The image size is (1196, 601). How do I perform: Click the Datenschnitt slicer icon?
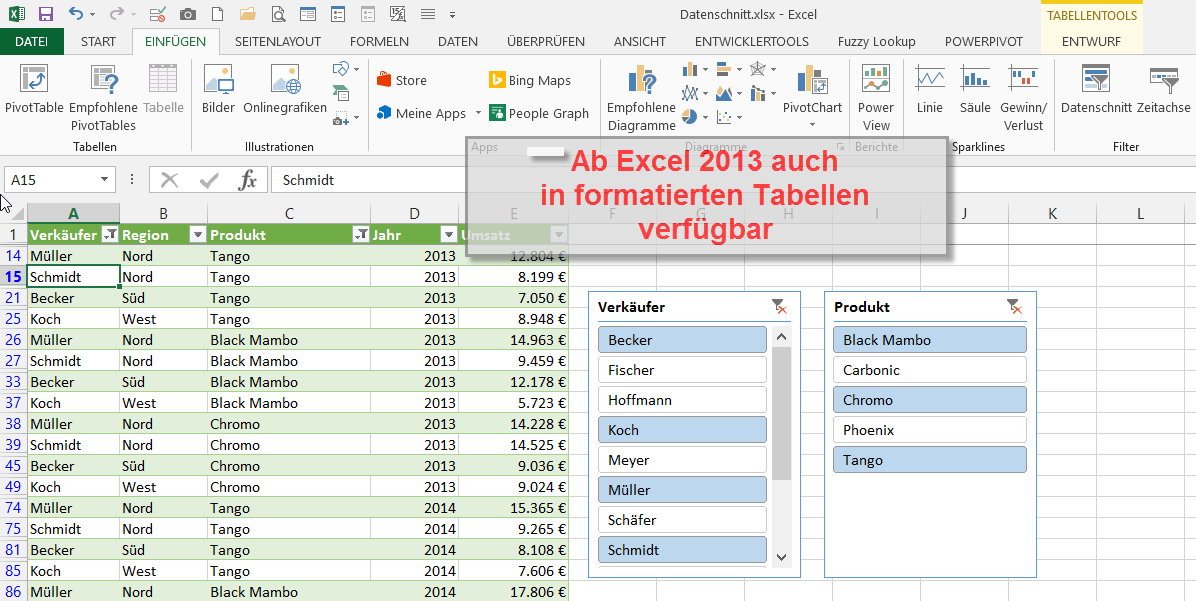pos(1096,90)
